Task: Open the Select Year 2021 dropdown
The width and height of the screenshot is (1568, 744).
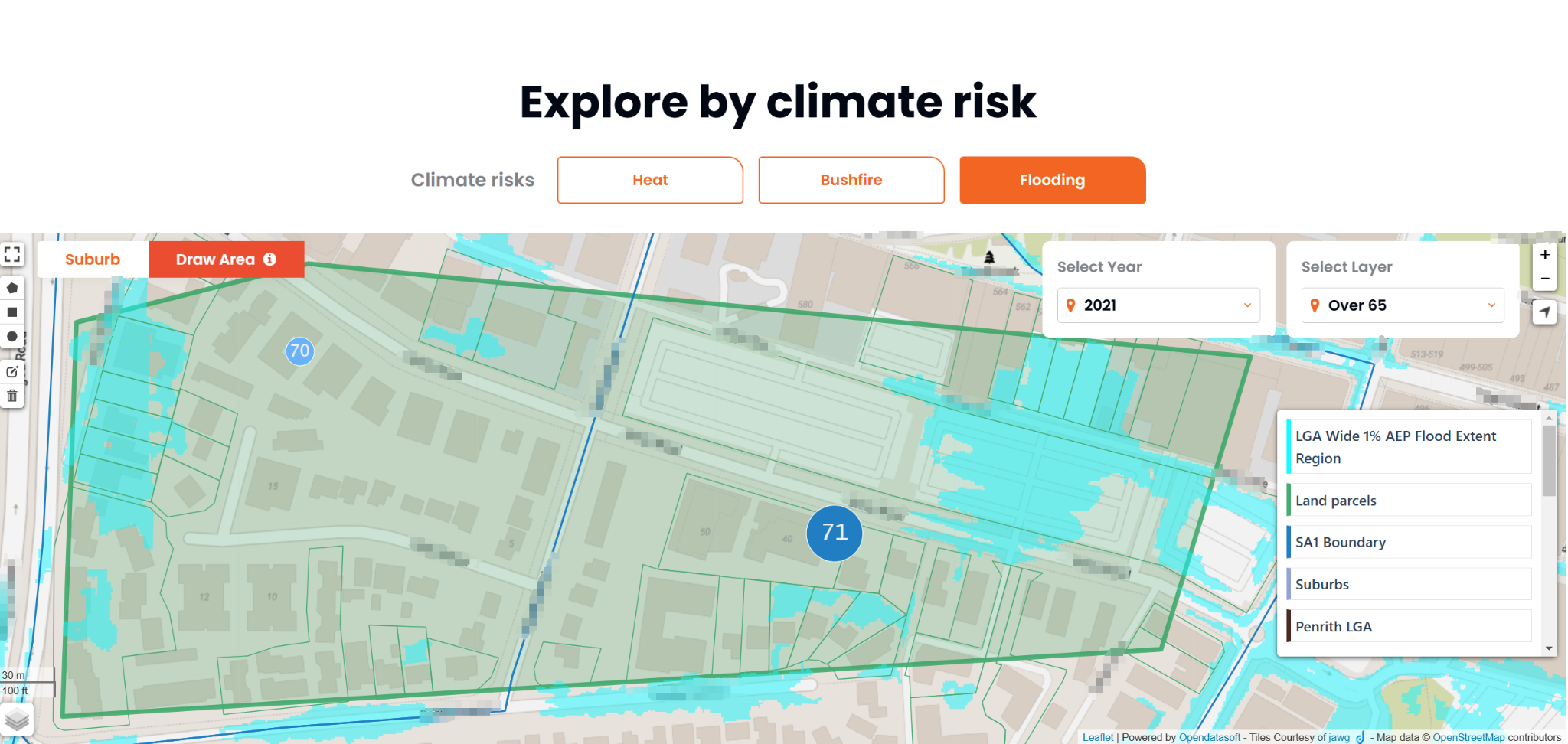Action: click(1158, 305)
